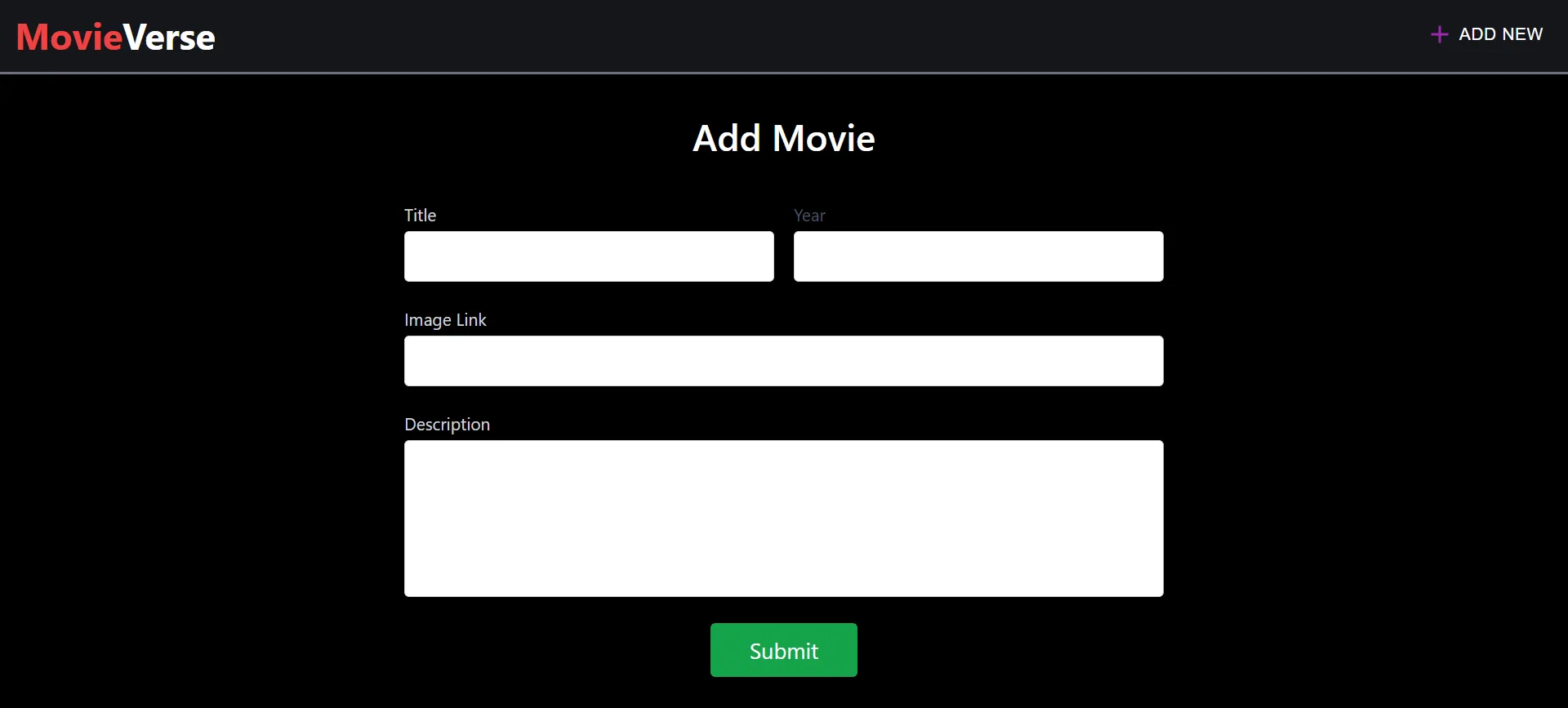Click the red 'Movie' part of logo
Image resolution: width=1568 pixels, height=708 pixels.
69,38
